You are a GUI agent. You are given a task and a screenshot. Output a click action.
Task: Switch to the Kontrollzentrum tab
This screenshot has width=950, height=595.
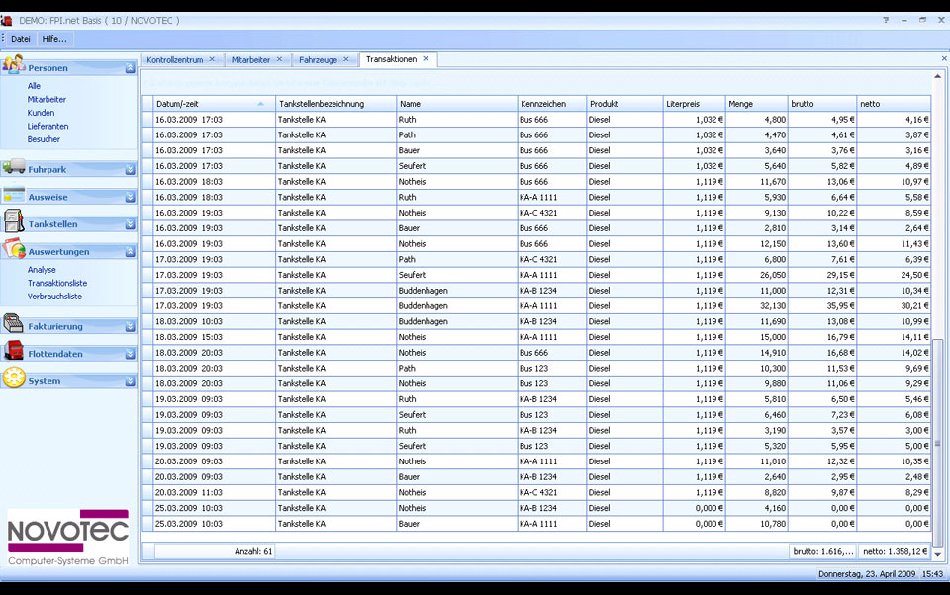point(174,60)
